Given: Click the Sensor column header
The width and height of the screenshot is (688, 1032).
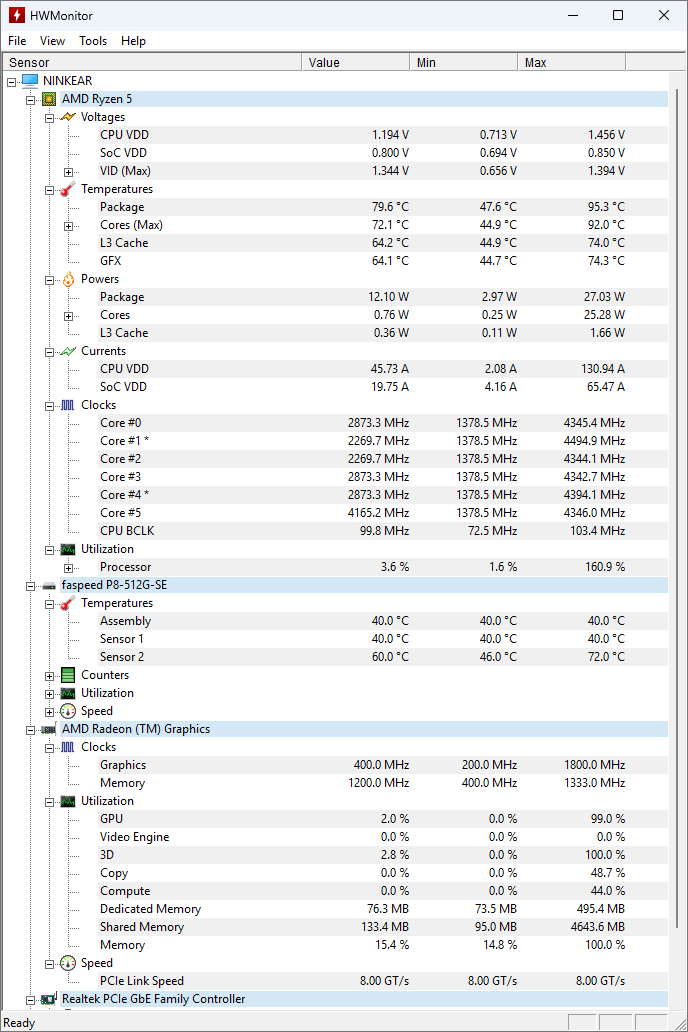Looking at the screenshot, I should [x=150, y=62].
